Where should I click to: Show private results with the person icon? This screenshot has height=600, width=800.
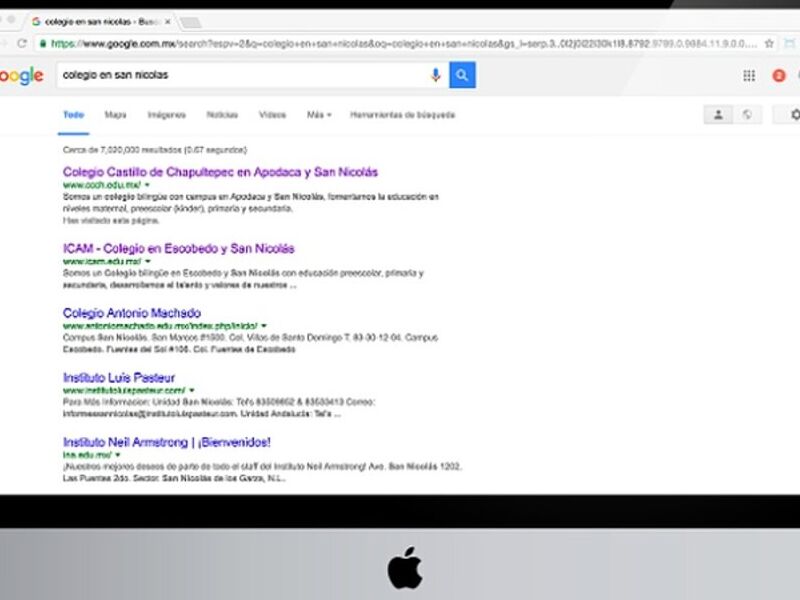pyautogui.click(x=718, y=114)
